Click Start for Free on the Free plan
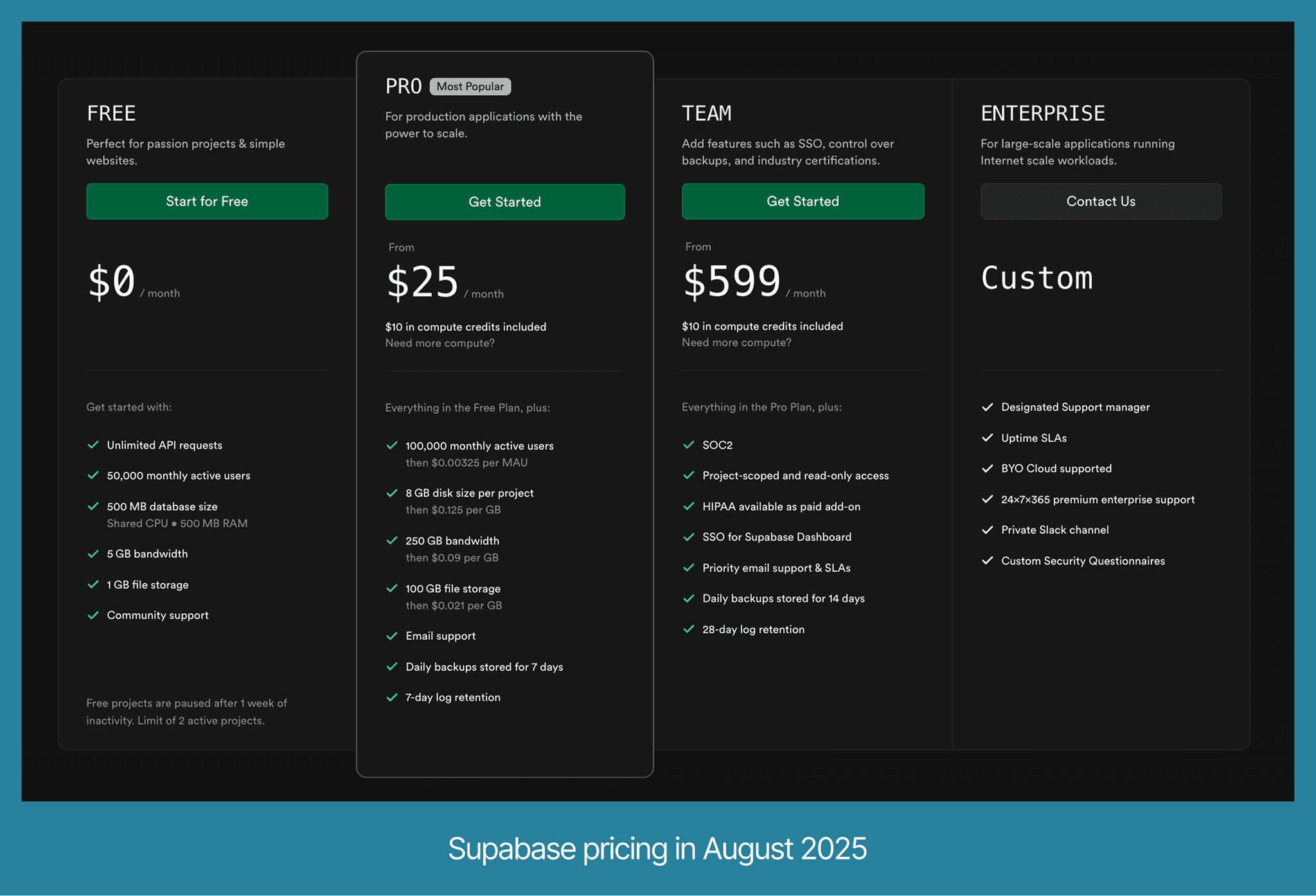Screen dimensions: 1316x896 tap(206, 201)
